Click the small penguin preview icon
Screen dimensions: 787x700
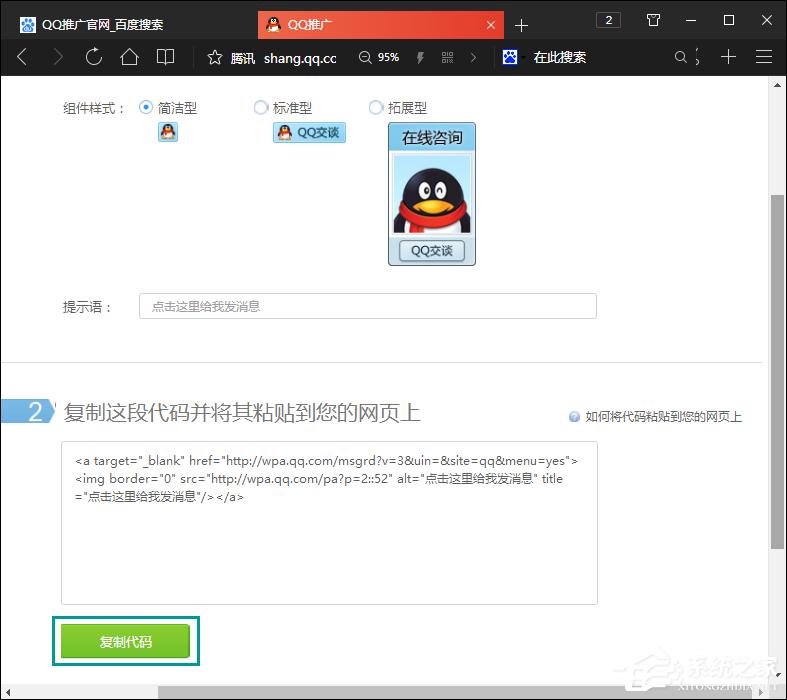[x=168, y=132]
